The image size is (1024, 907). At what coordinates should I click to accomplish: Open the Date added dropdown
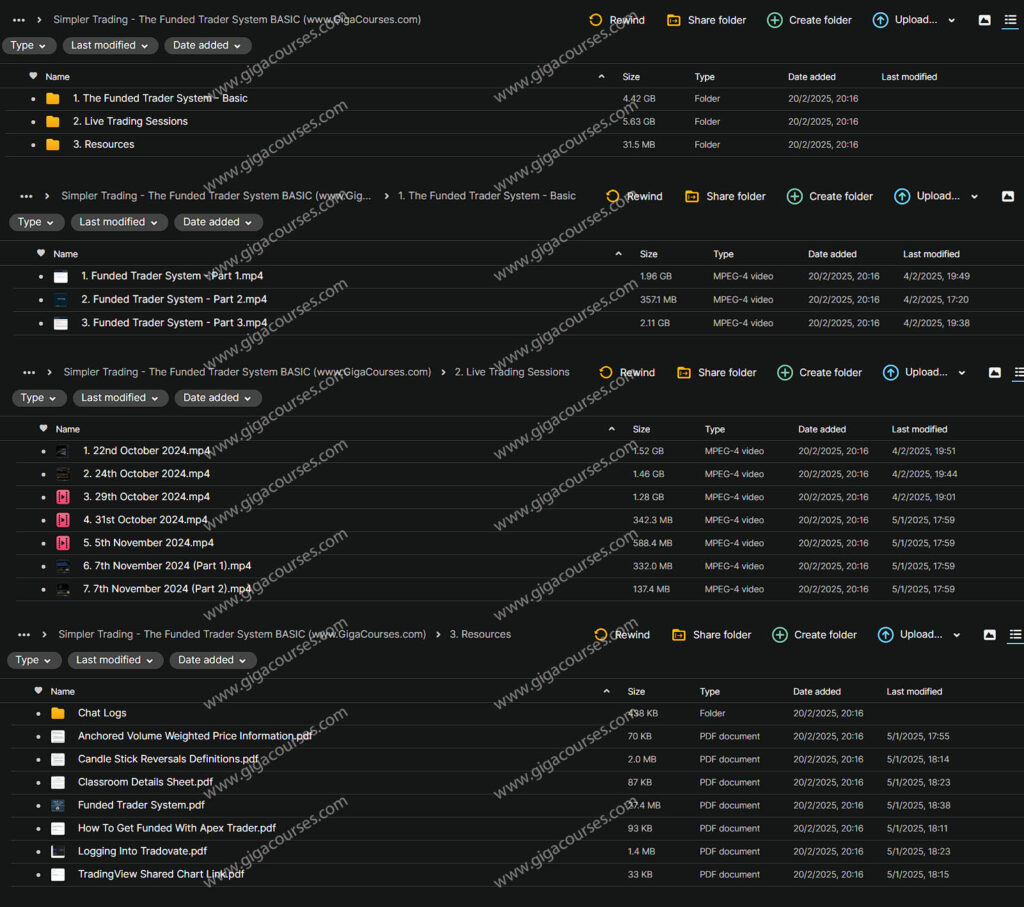click(x=207, y=45)
